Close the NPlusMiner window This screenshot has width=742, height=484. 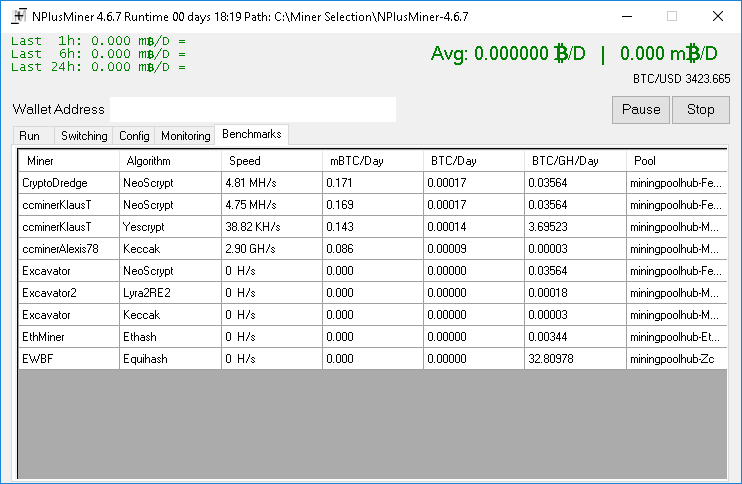tap(717, 17)
